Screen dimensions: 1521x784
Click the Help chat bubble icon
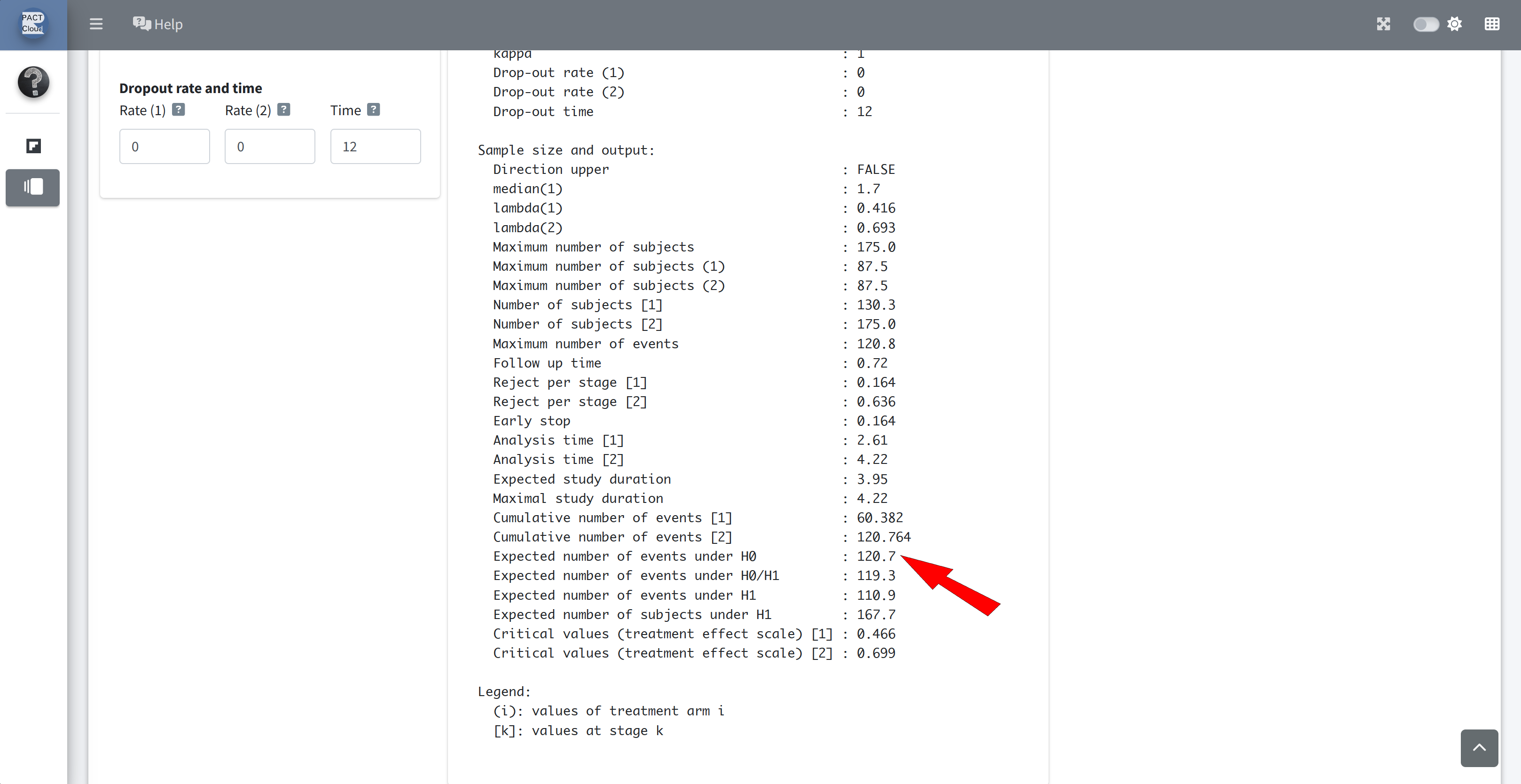(141, 24)
